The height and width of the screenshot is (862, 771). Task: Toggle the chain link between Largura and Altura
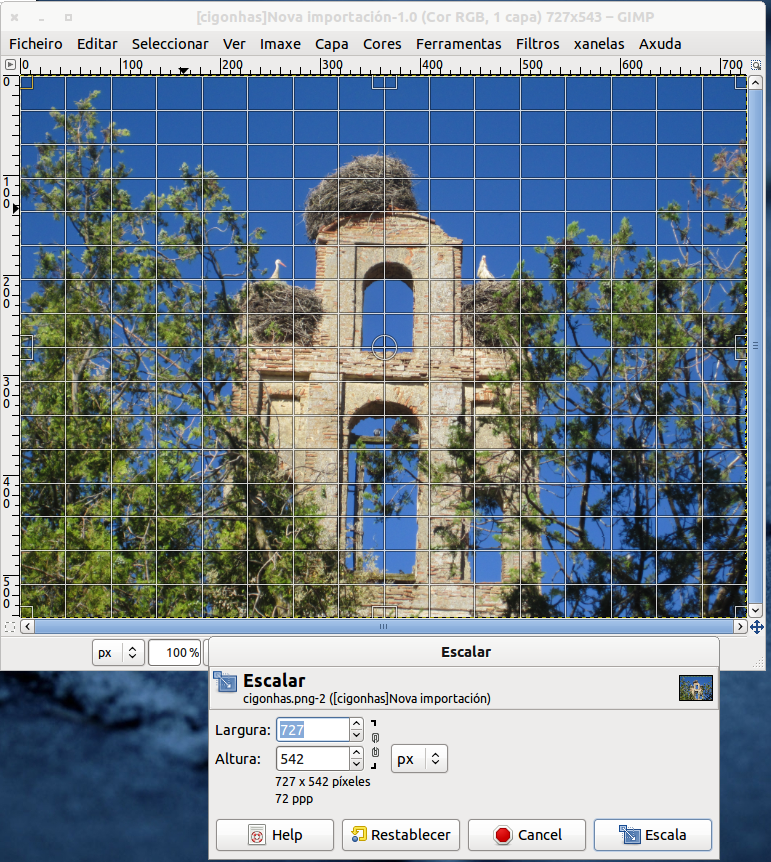click(x=375, y=744)
